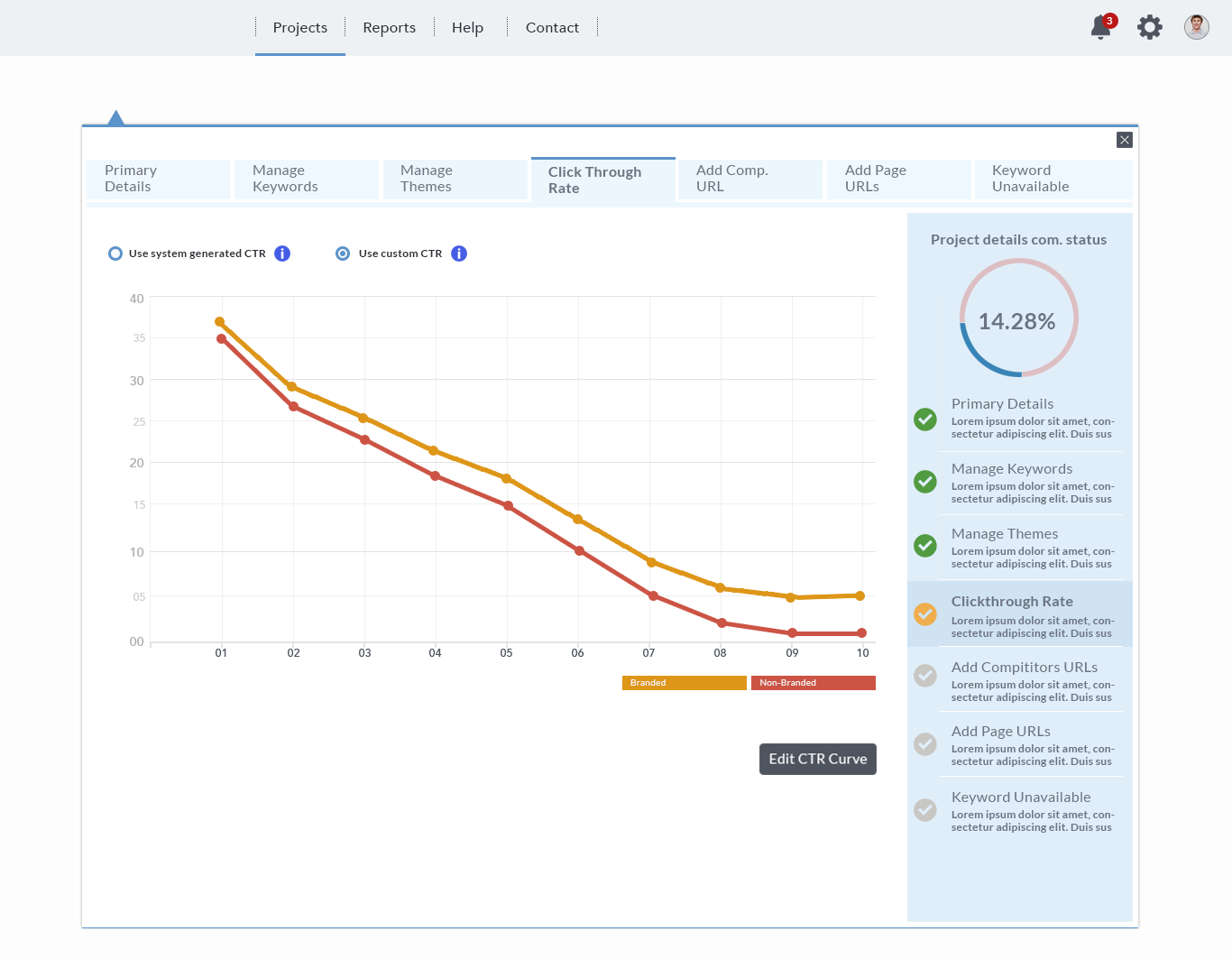Open the user profile avatar
This screenshot has height=959, width=1232.
point(1197,27)
